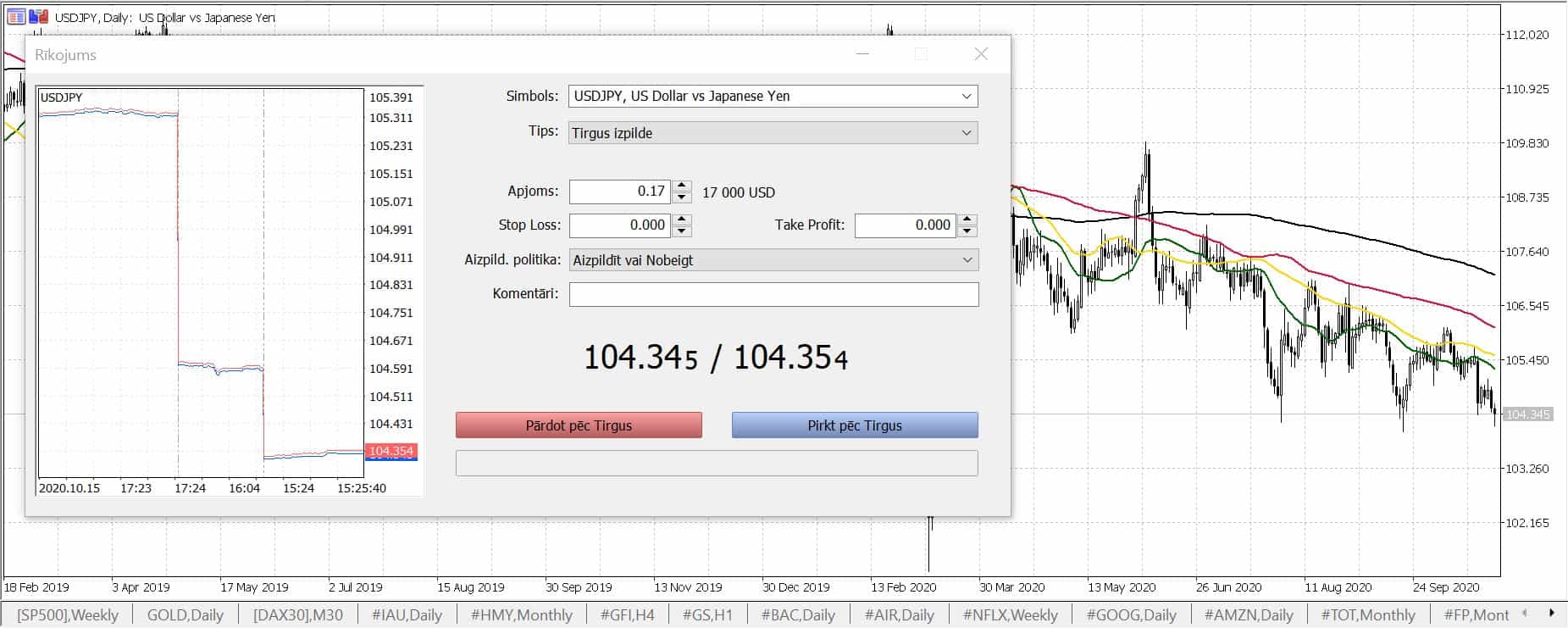1568x628 pixels.
Task: Click the chart window icon beside USDJPY title
Action: click(16, 17)
